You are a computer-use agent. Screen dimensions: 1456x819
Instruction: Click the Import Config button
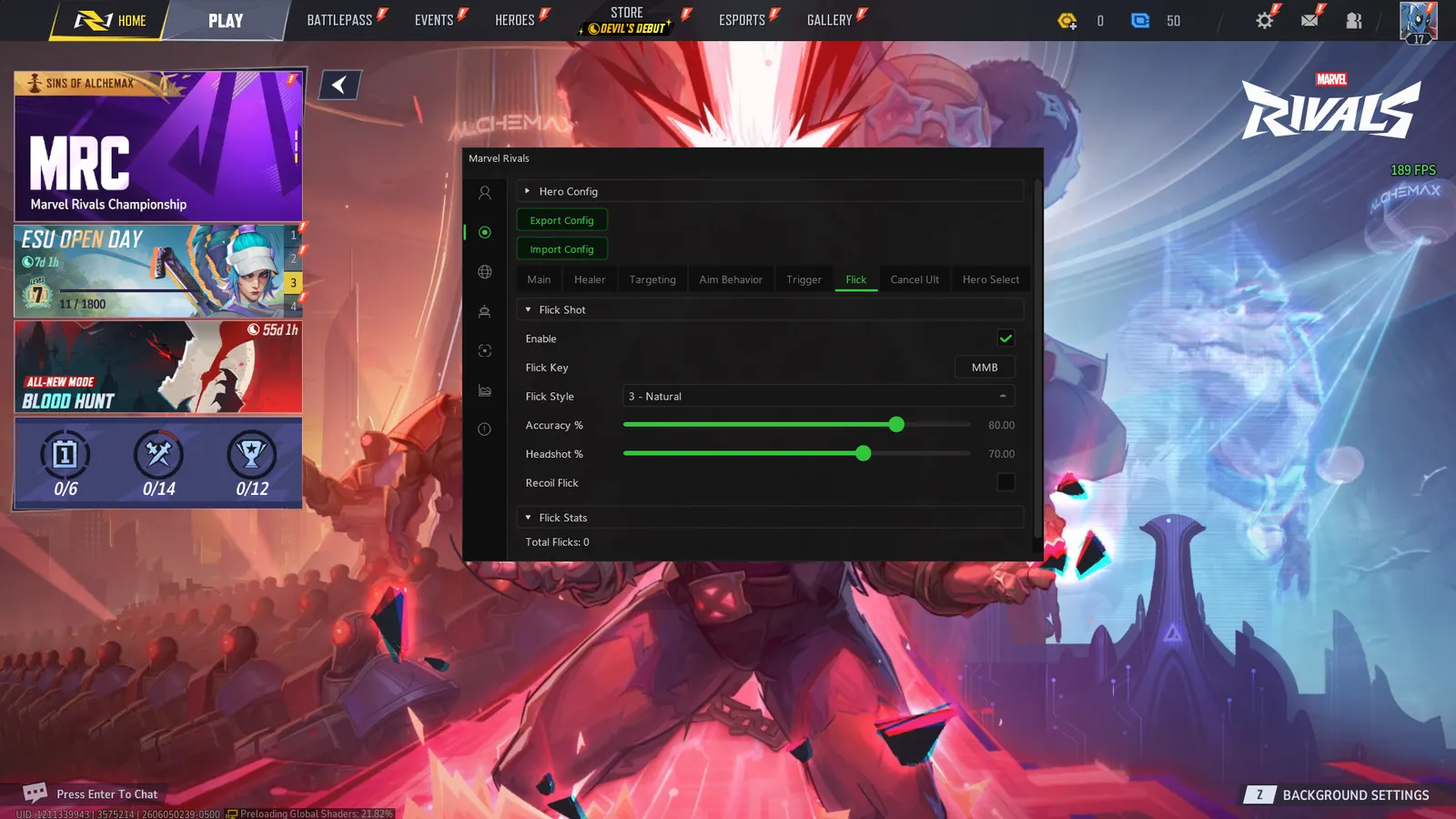(561, 249)
